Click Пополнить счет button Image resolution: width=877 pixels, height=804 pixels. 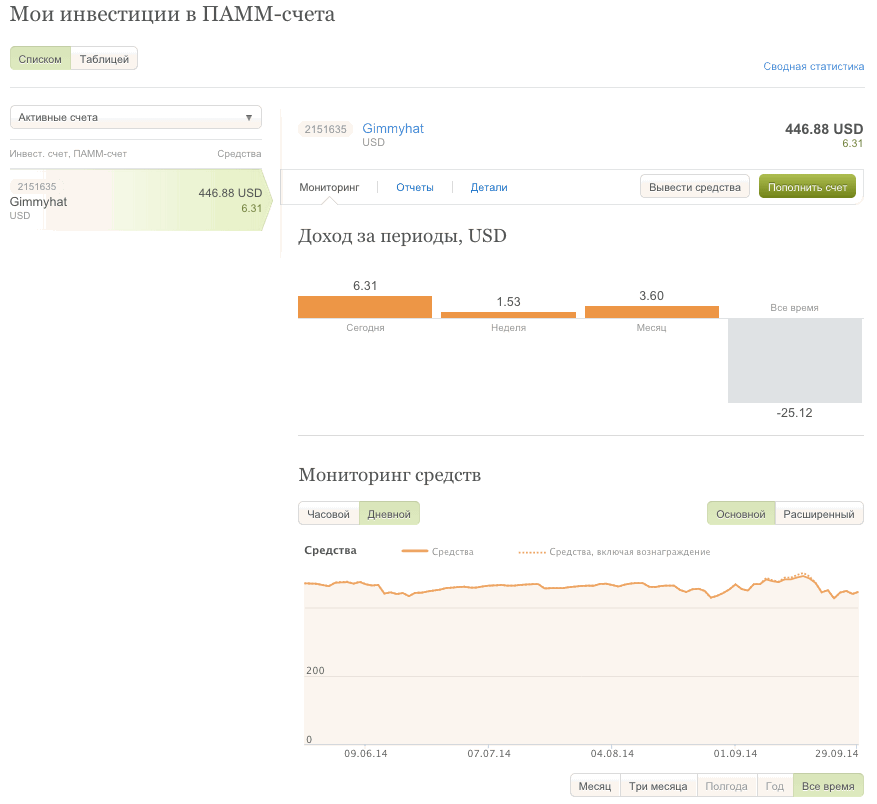click(x=807, y=187)
